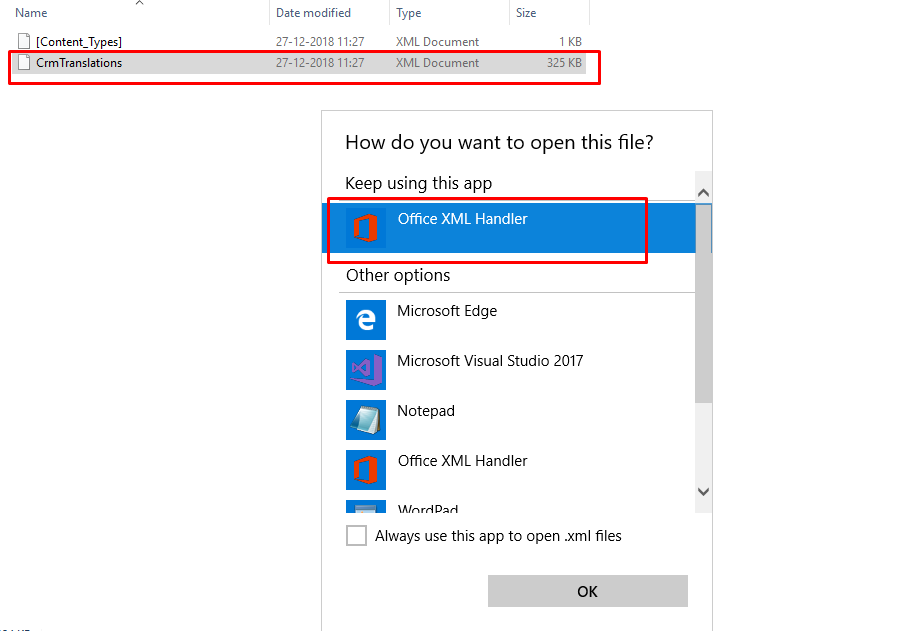Image resolution: width=909 pixels, height=631 pixels.
Task: Click the app list scrollbar thumb
Action: 703,303
